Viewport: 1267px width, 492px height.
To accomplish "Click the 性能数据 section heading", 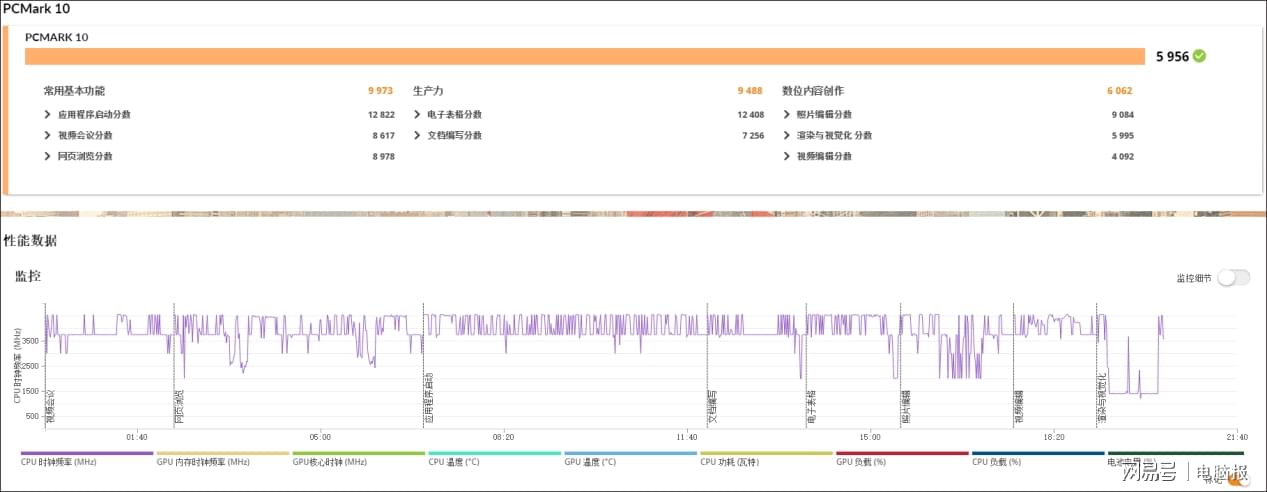I will [30, 241].
